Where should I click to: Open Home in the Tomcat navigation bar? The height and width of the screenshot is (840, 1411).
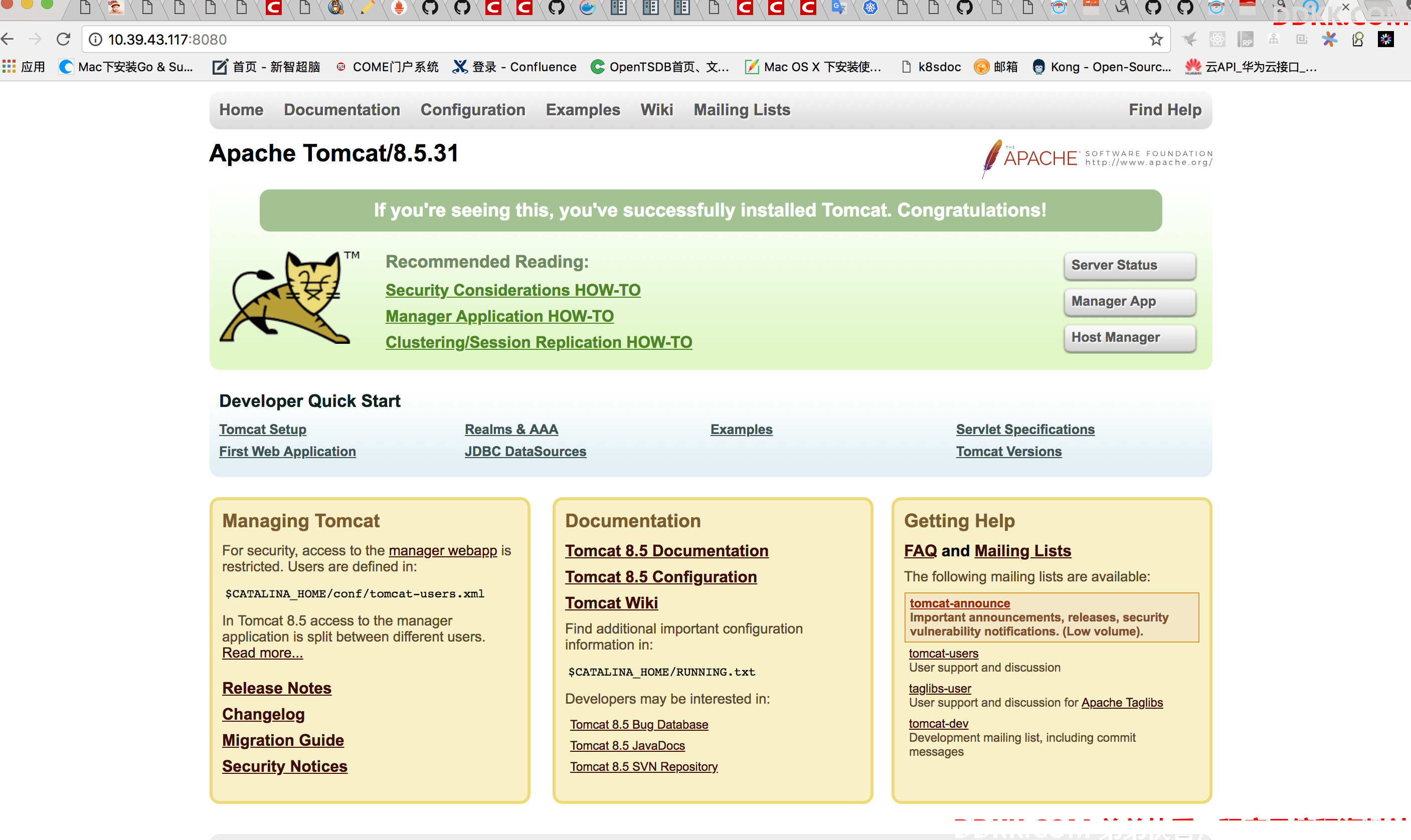(x=241, y=110)
